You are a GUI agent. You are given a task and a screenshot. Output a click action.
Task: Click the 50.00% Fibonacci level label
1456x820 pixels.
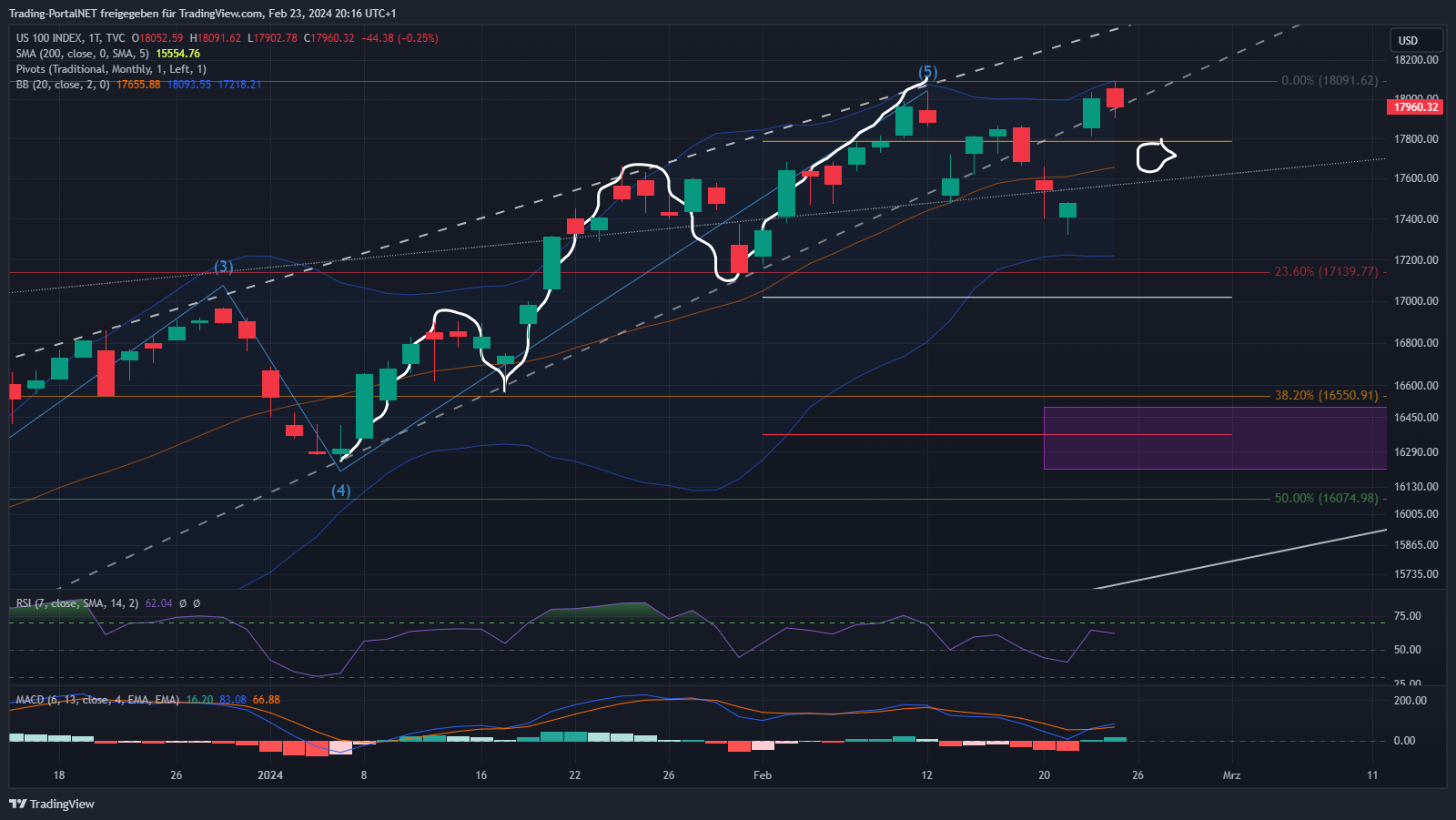point(1326,499)
